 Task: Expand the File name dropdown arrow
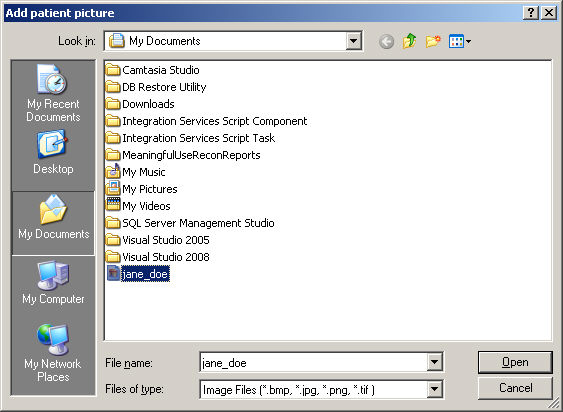point(434,362)
